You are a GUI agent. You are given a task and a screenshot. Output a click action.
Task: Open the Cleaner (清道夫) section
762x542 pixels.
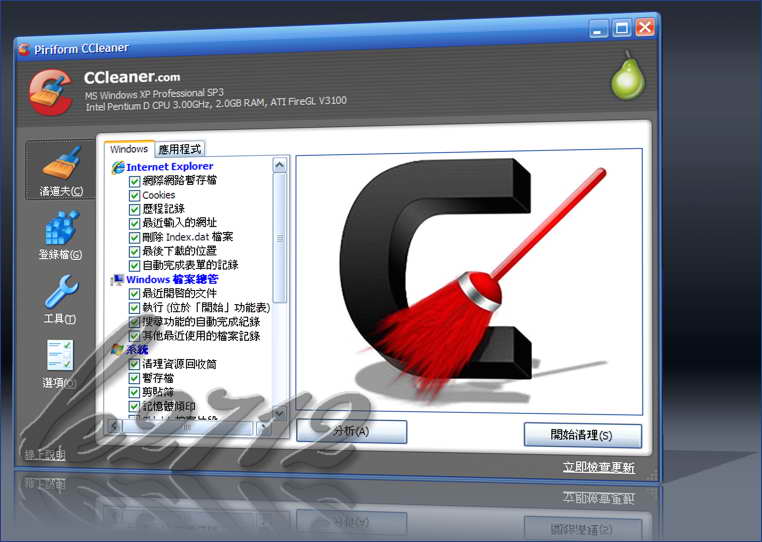coord(60,170)
